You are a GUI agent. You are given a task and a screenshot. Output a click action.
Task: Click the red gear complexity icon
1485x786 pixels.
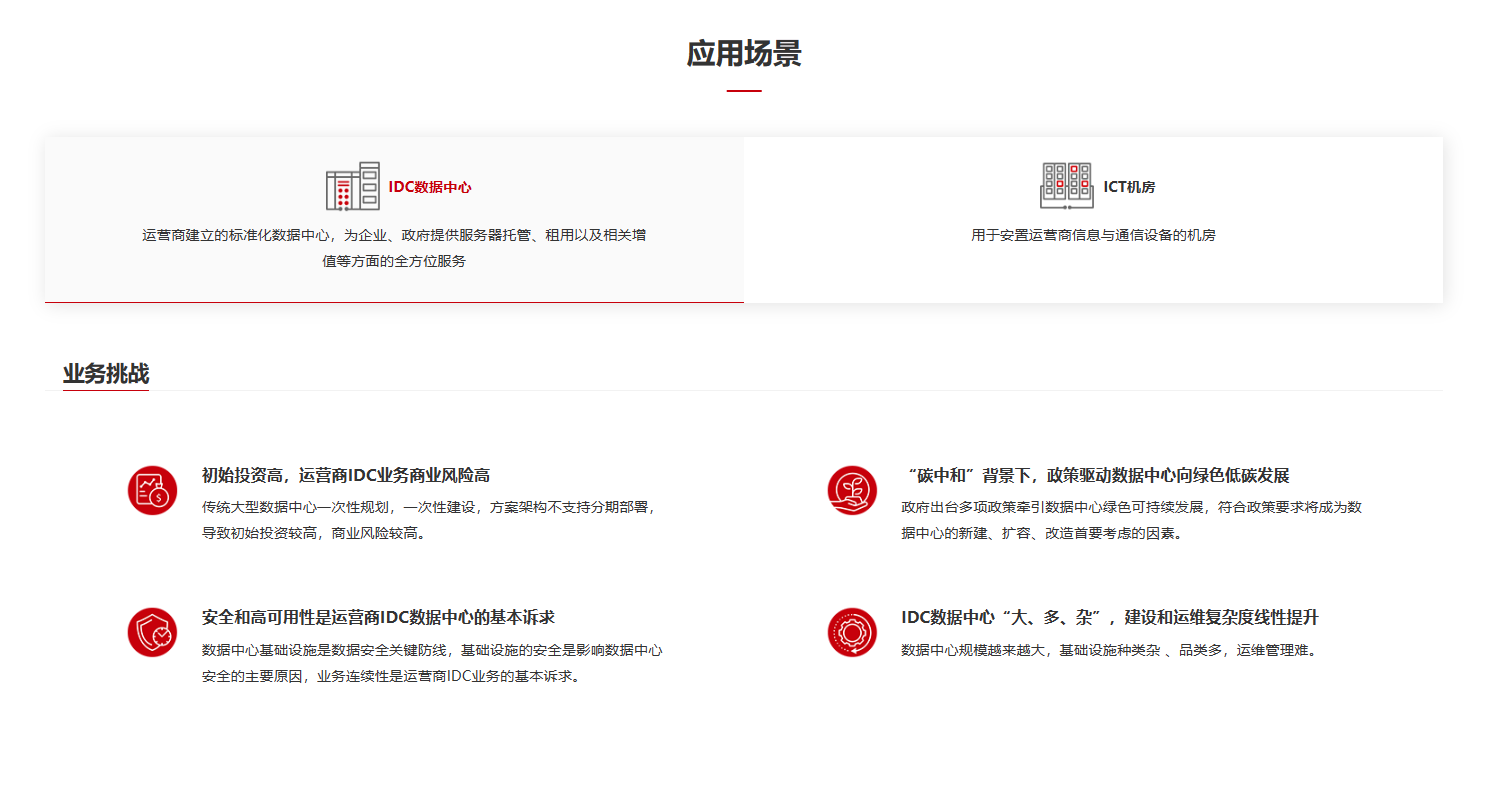(x=852, y=632)
